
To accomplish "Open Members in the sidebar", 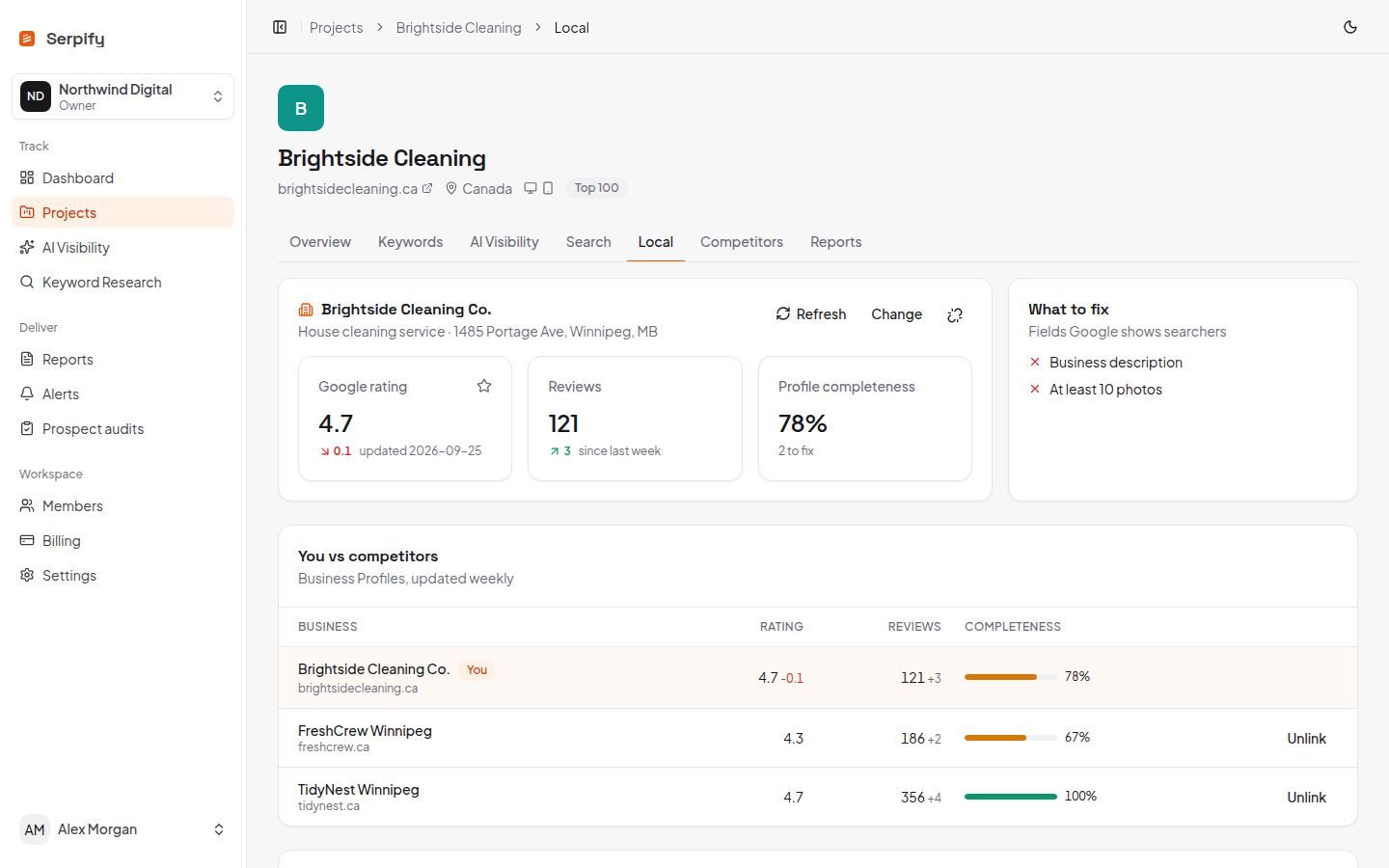I will tap(123, 505).
